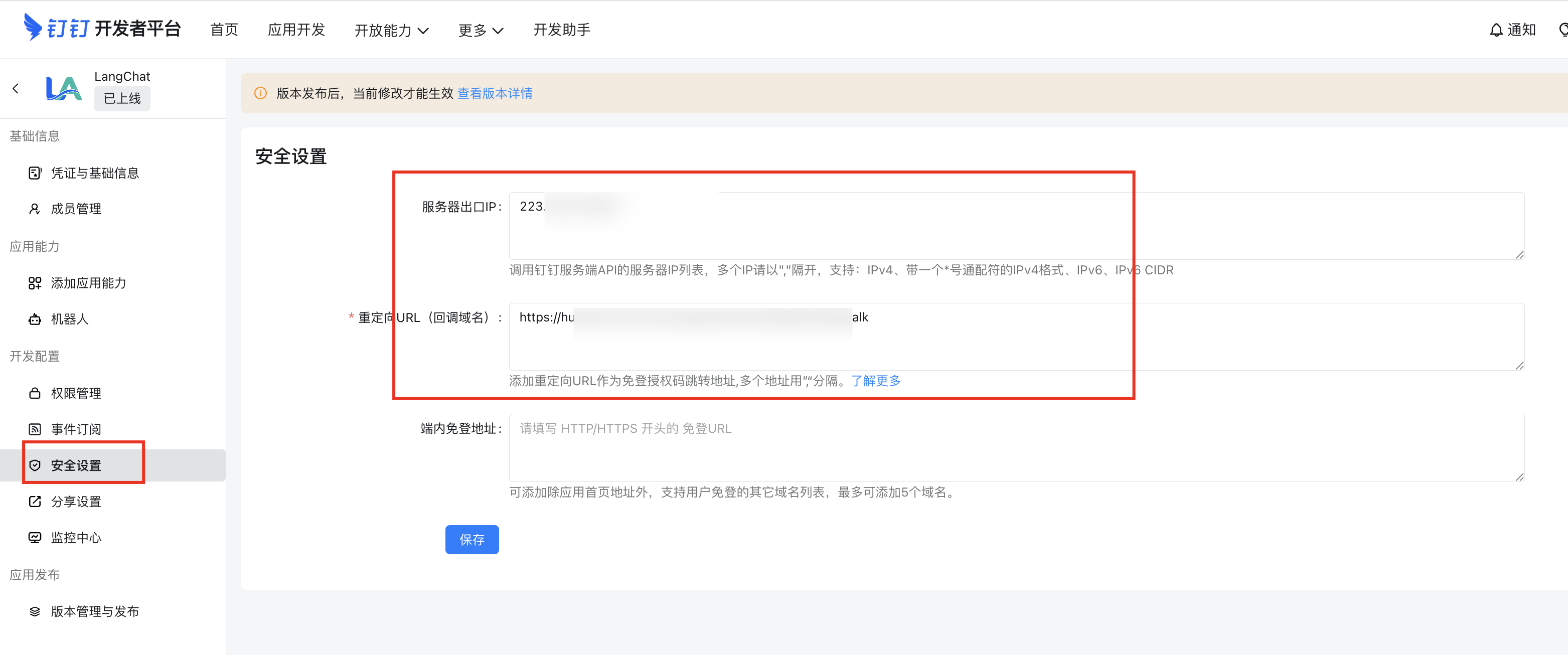This screenshot has height=655, width=1568.
Task: Click the grid icon for 添加应用能力
Action: 35,283
